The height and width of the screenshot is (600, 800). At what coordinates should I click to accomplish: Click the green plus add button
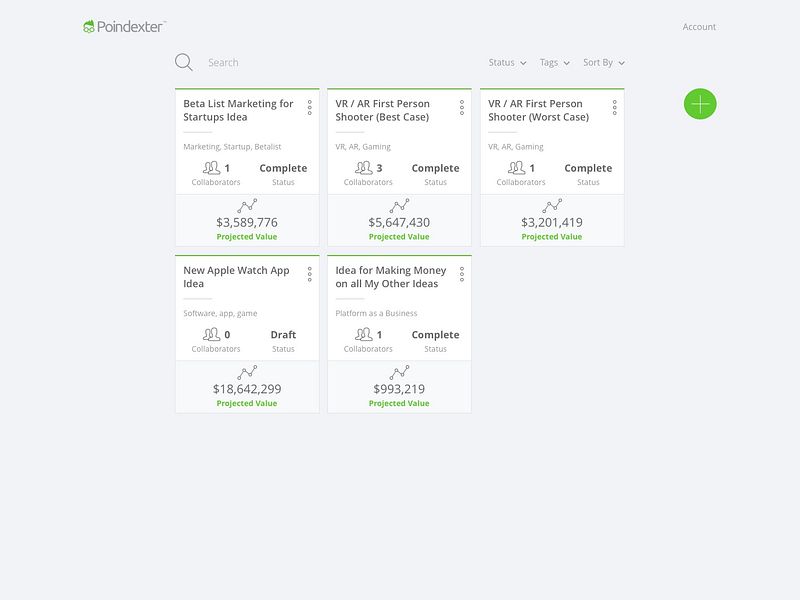pyautogui.click(x=700, y=104)
